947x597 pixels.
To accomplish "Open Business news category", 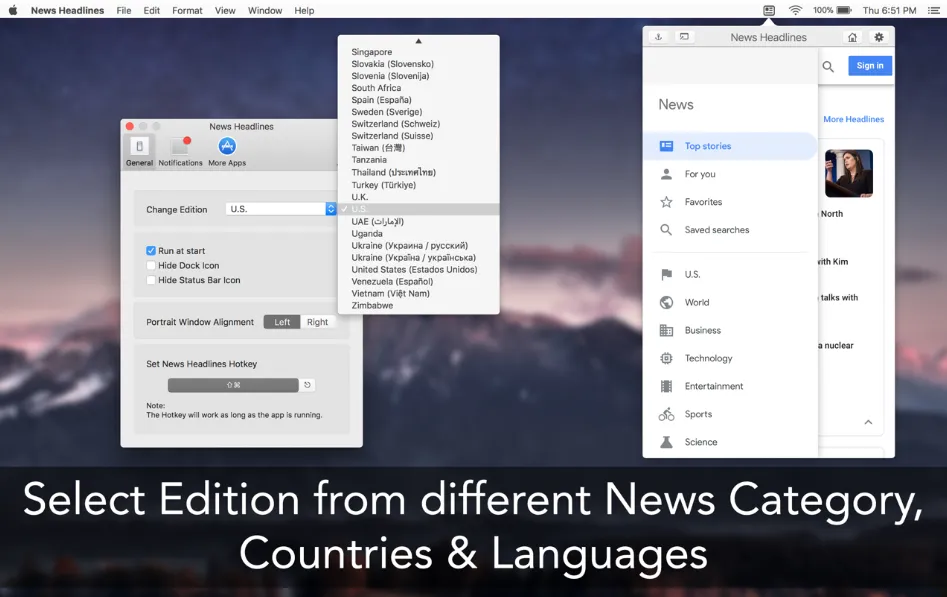I will point(730,330).
